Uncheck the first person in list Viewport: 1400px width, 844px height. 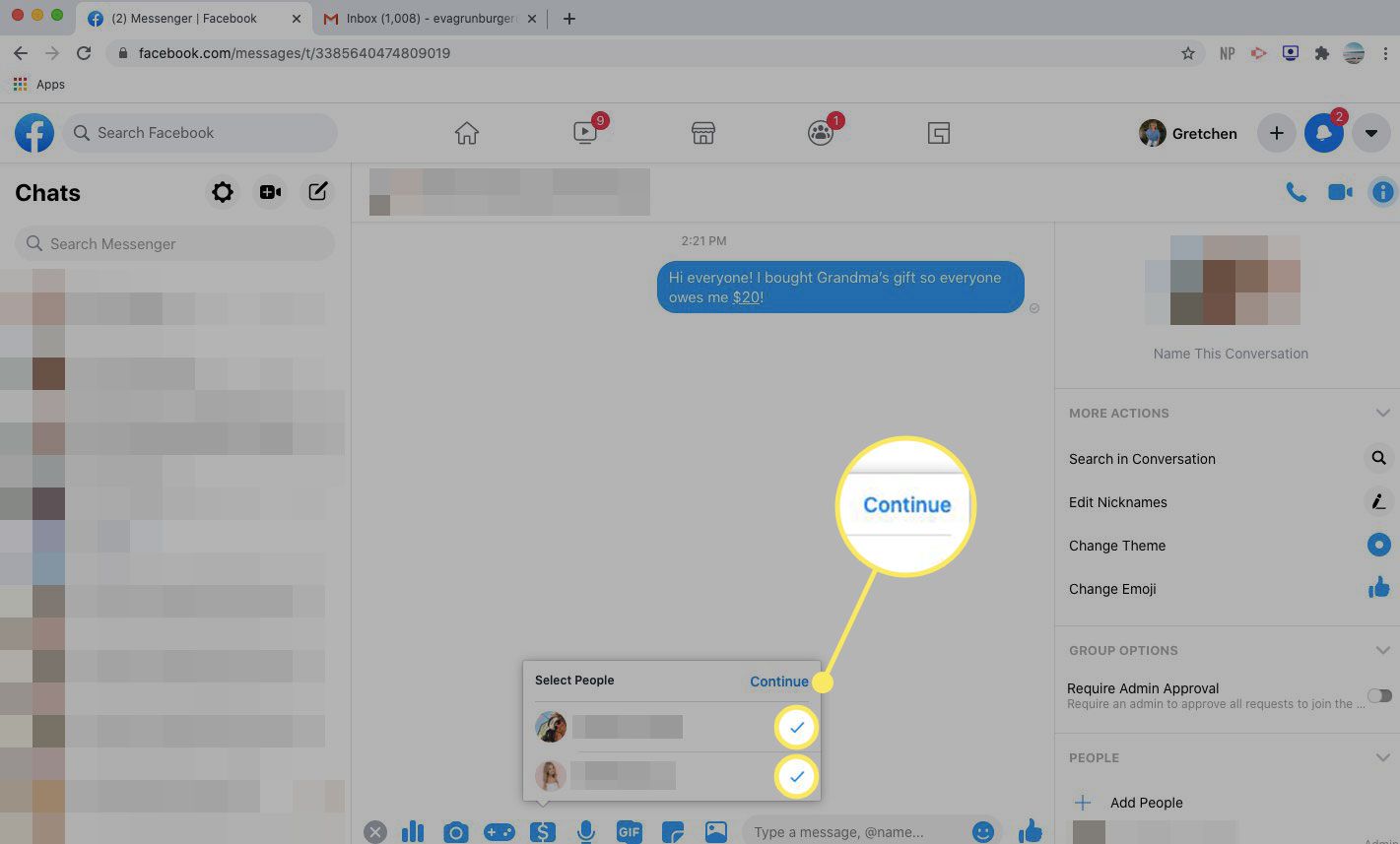(x=796, y=728)
